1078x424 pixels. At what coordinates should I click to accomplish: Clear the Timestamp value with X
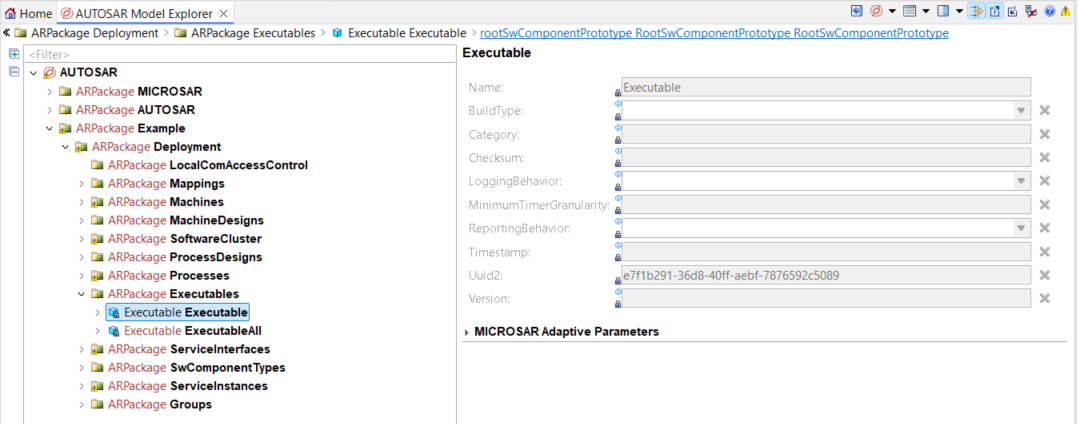[1045, 252]
